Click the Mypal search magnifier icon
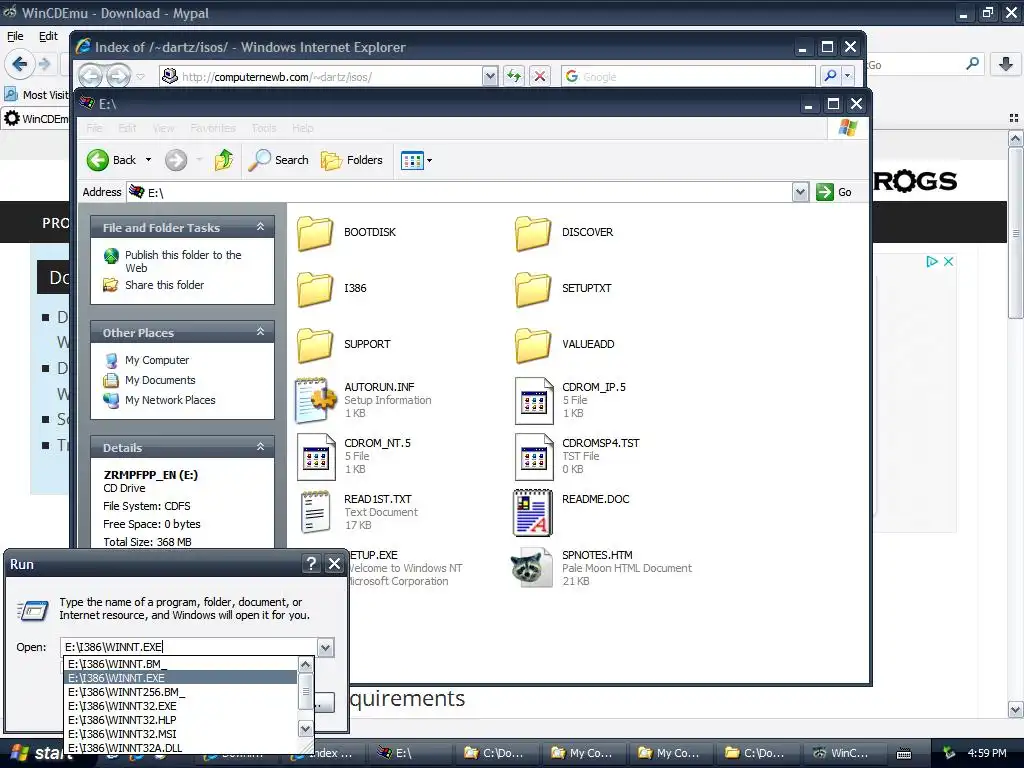This screenshot has height=768, width=1024. (x=972, y=64)
